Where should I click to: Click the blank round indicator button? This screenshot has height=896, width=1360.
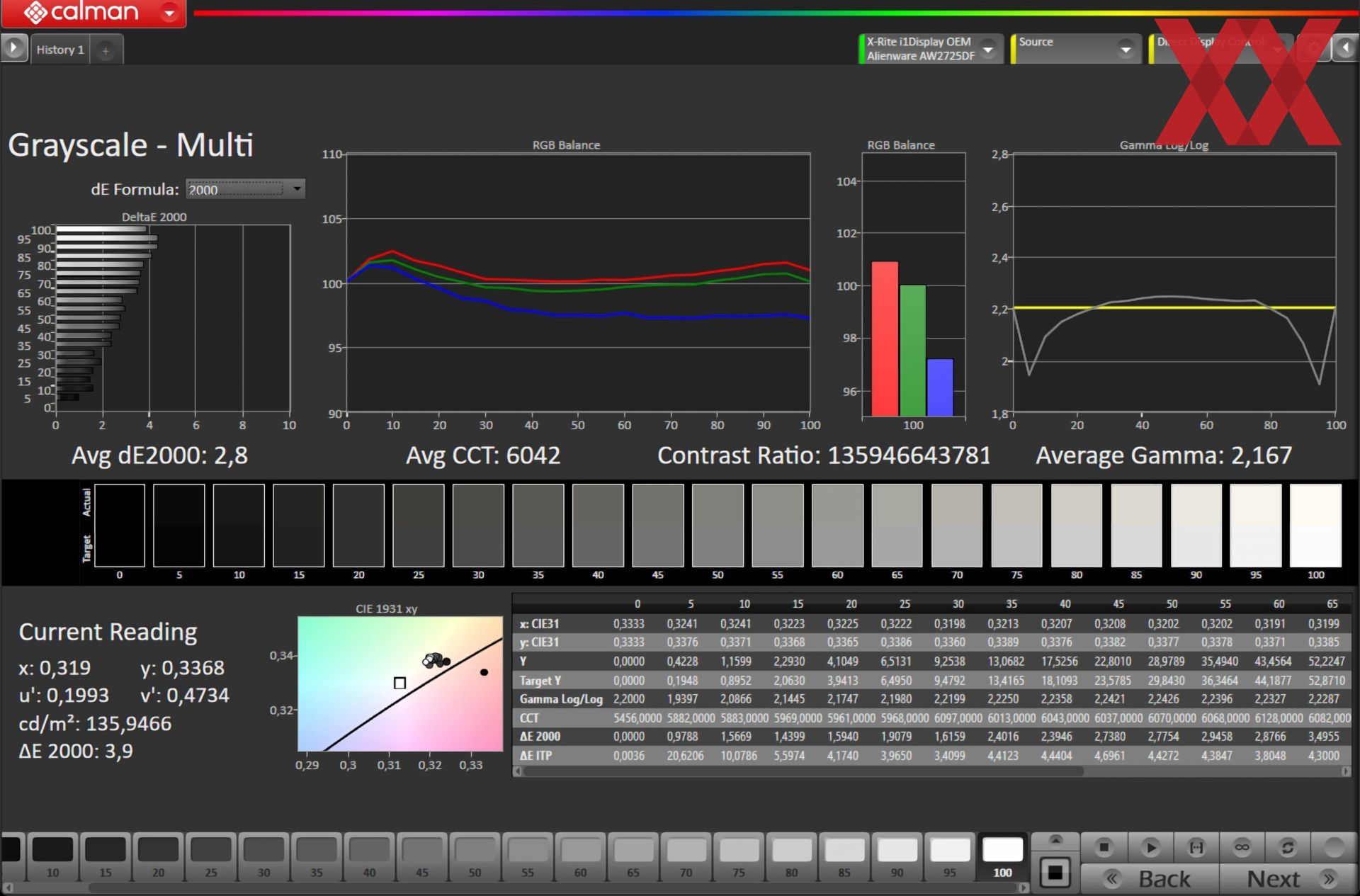point(1334,847)
